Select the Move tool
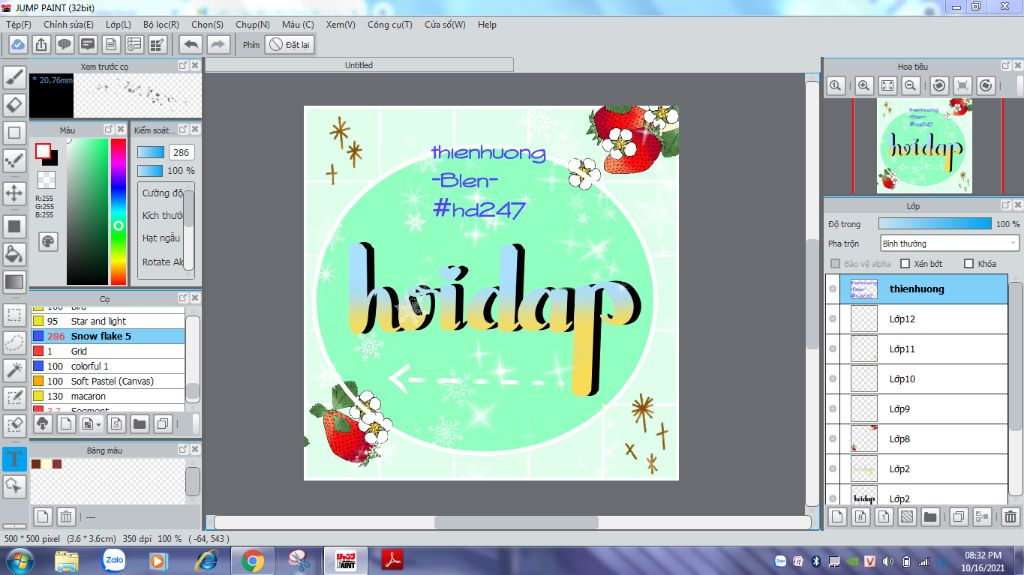Image resolution: width=1024 pixels, height=575 pixels. click(14, 193)
